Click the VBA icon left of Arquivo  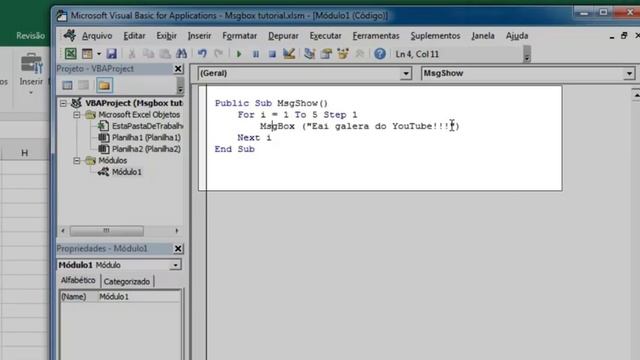pos(69,36)
